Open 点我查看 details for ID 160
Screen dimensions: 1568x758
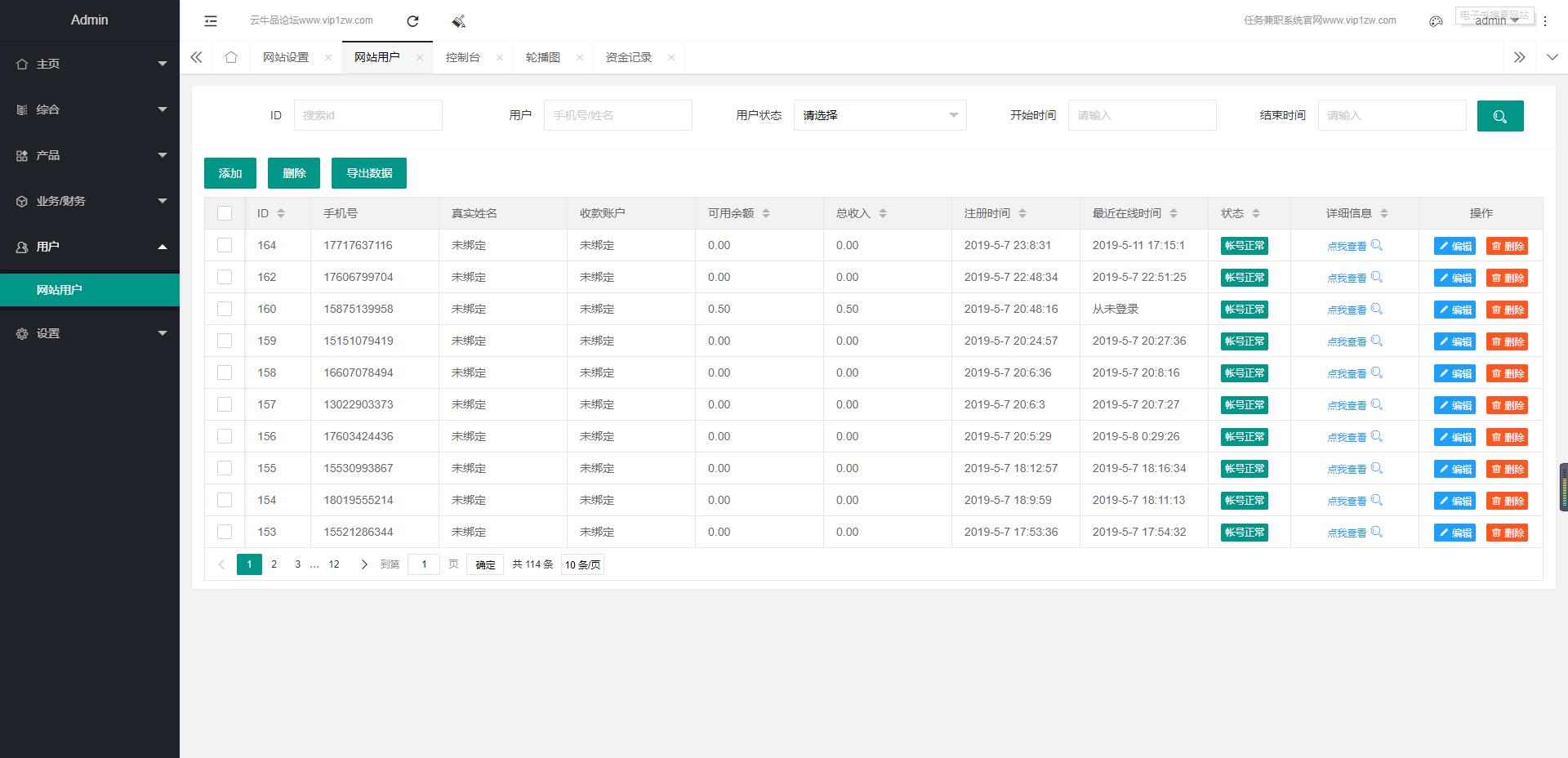[x=1354, y=310]
